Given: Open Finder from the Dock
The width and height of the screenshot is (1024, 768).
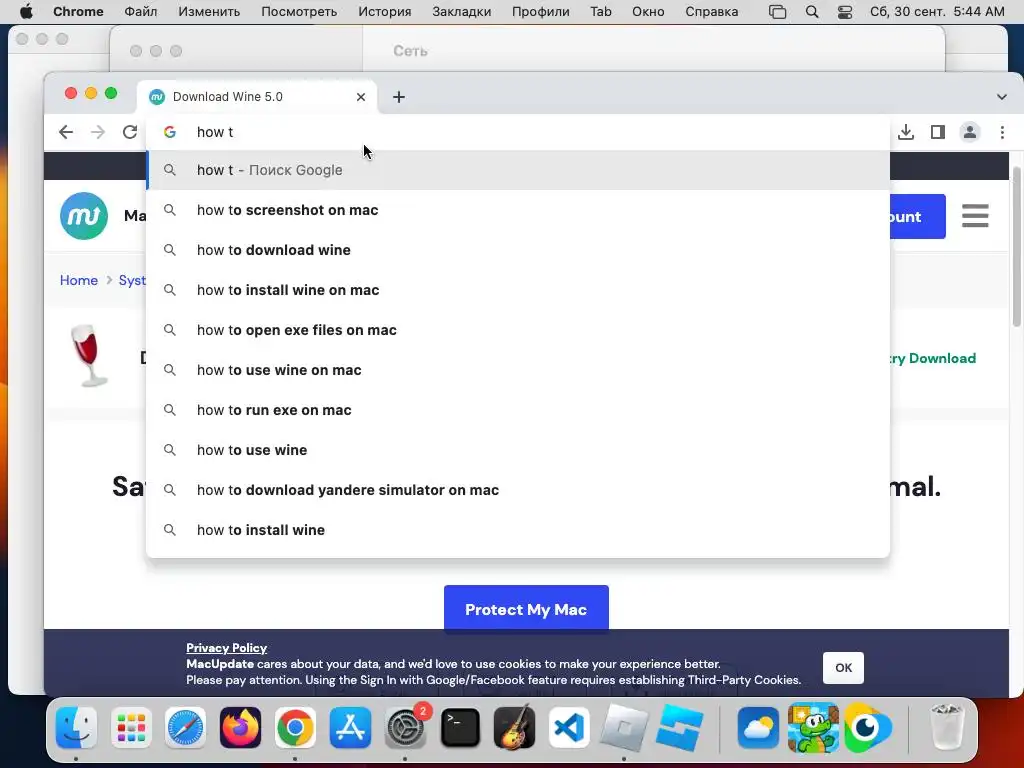Looking at the screenshot, I should click(x=76, y=727).
